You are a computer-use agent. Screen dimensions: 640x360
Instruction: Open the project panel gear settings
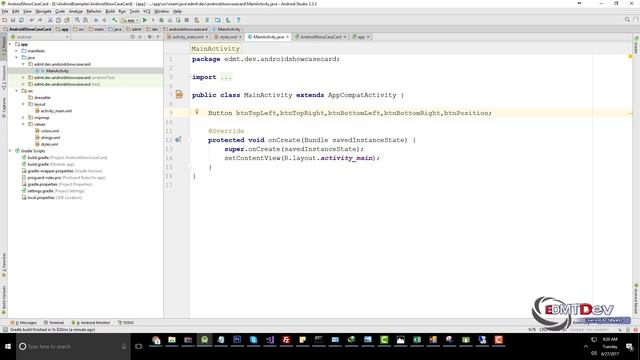[x=150, y=37]
